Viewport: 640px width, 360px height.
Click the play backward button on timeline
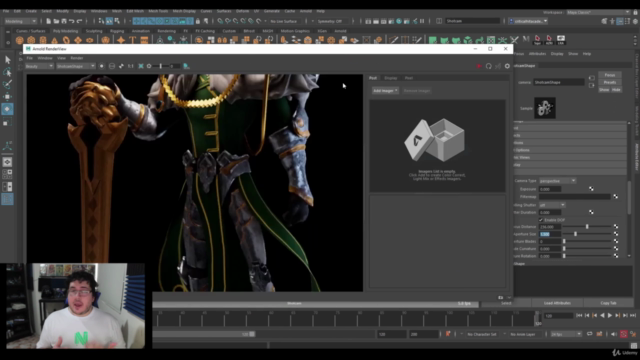pos(602,316)
